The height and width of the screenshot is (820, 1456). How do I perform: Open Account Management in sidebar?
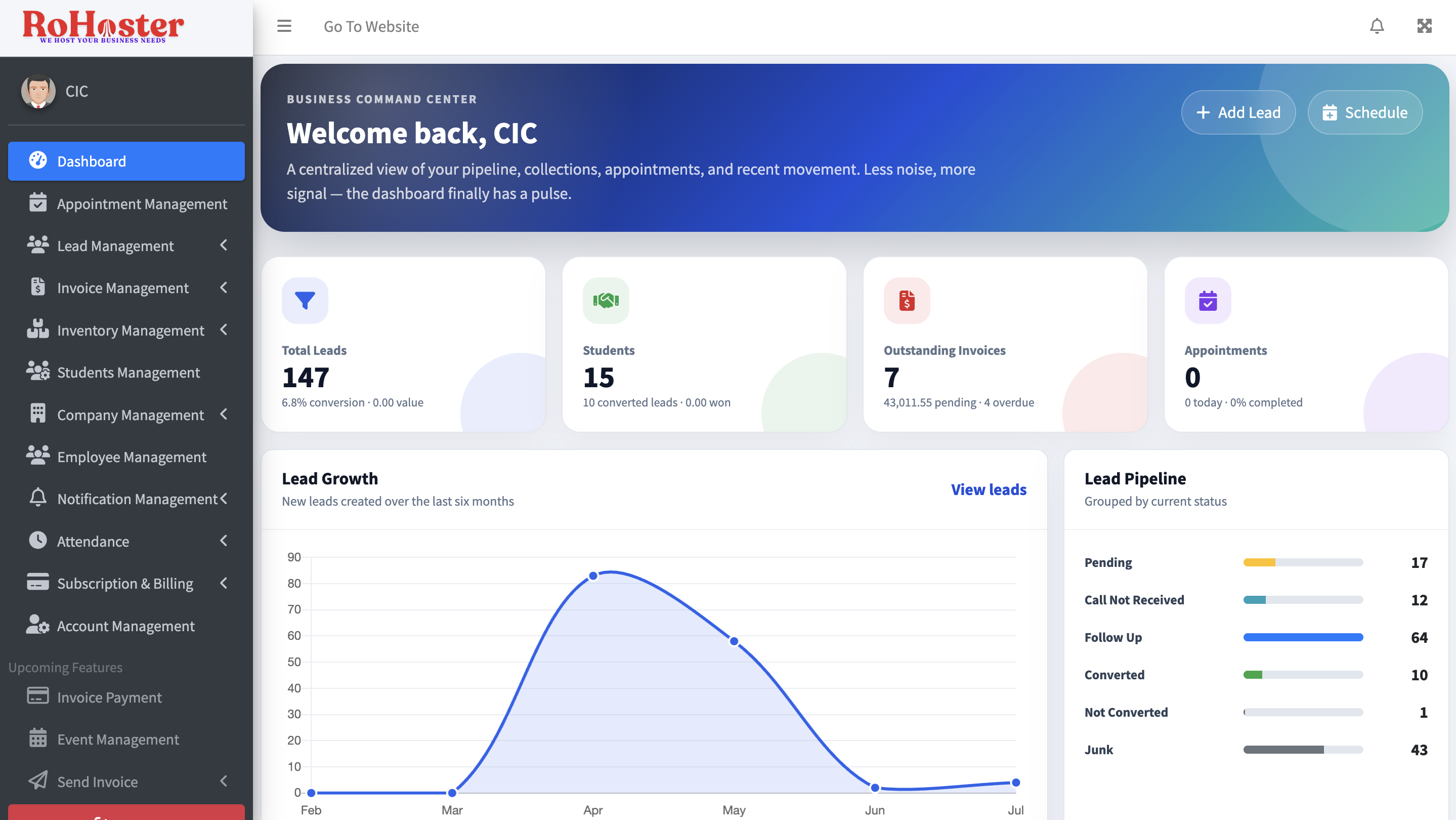pos(126,626)
